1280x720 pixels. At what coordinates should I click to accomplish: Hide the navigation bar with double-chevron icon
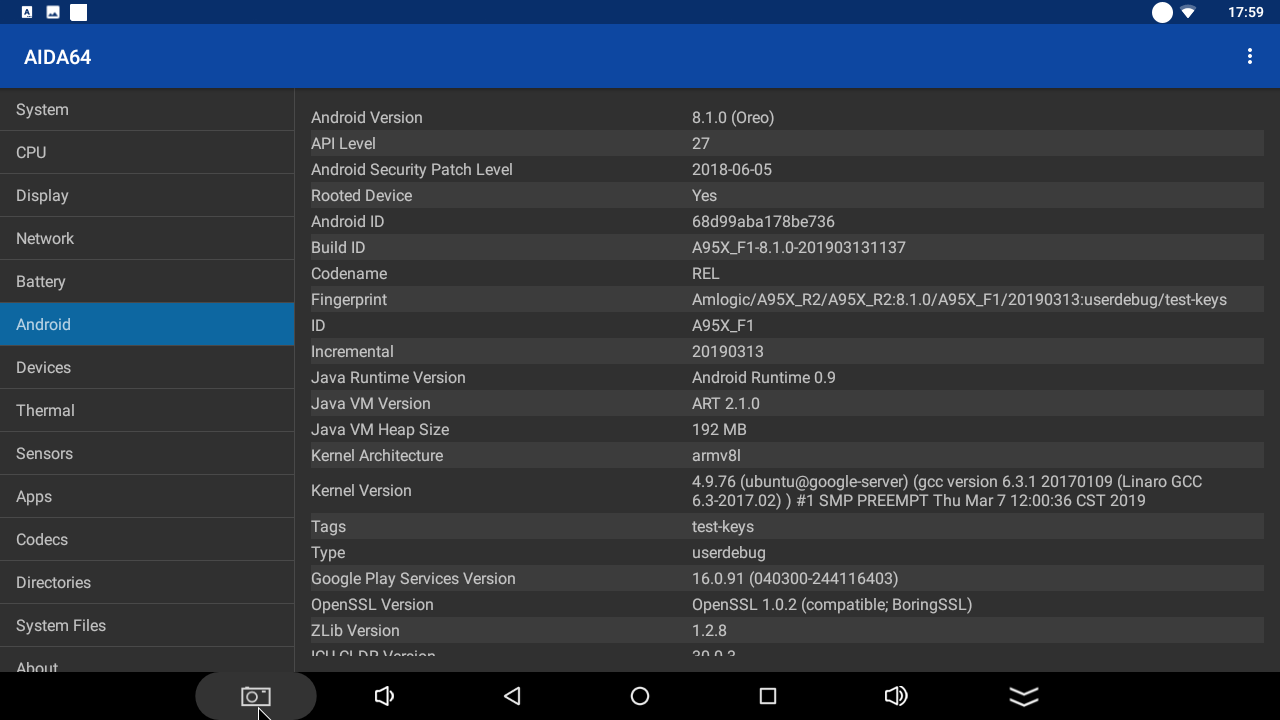tap(1024, 696)
